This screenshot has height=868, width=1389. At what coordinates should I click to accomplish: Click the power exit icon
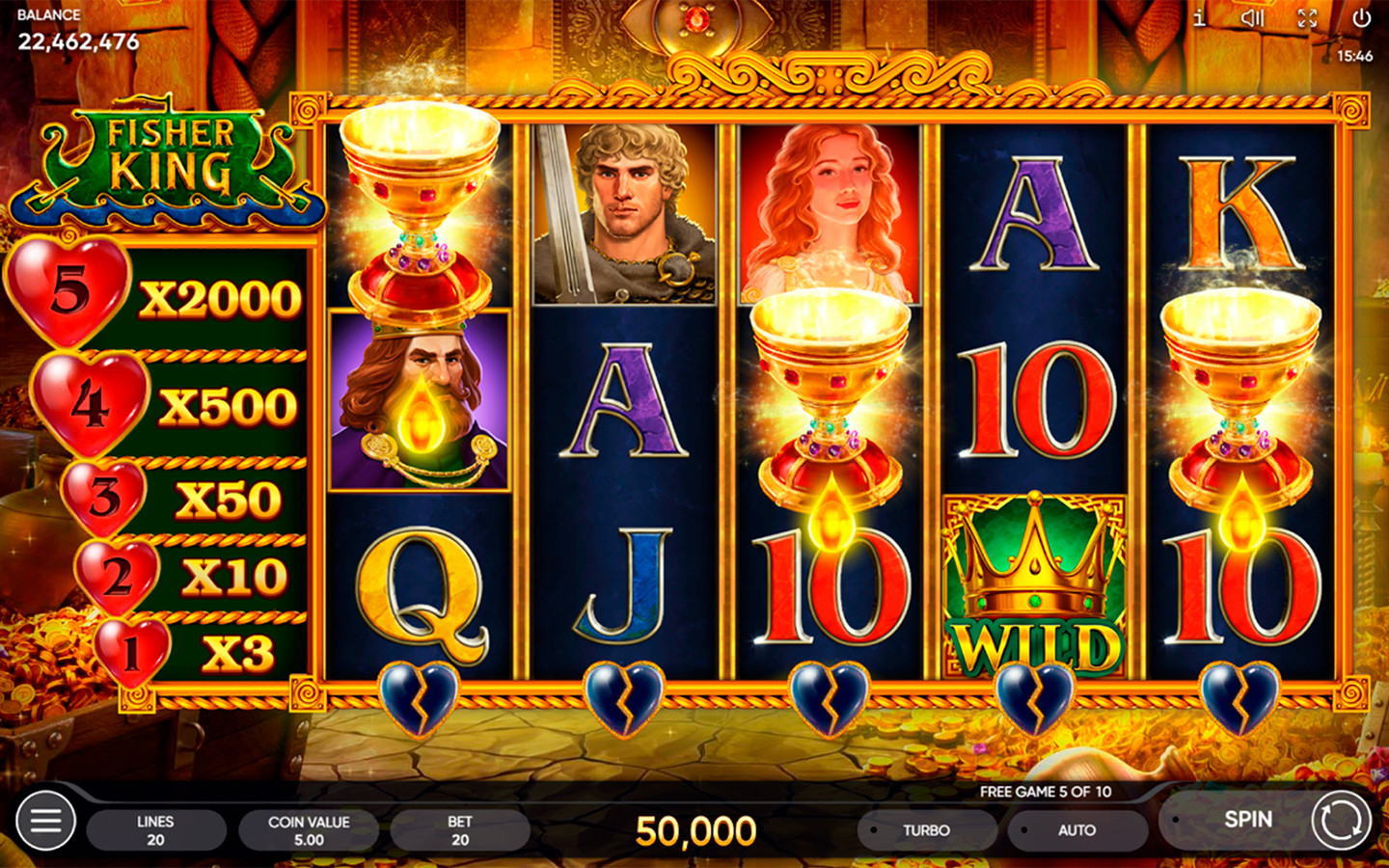[1361, 17]
